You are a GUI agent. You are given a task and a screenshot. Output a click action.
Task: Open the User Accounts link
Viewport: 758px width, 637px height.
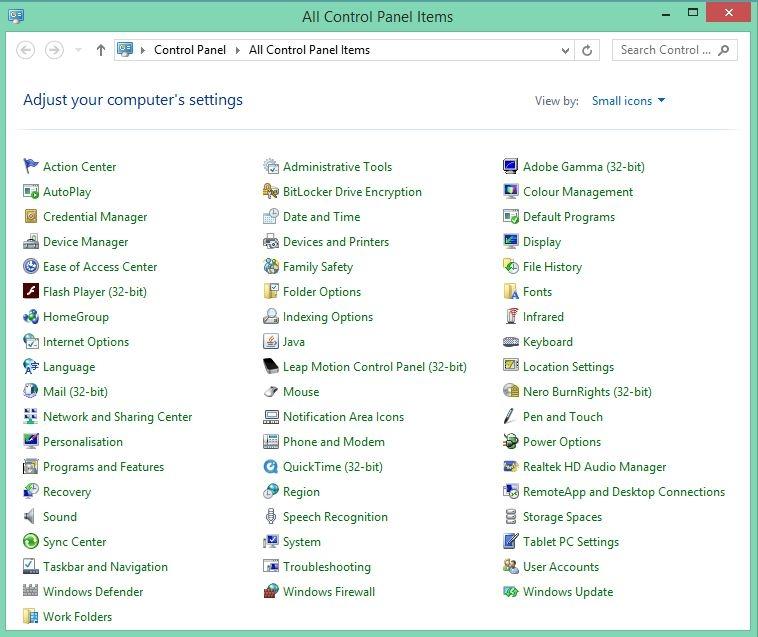point(561,566)
